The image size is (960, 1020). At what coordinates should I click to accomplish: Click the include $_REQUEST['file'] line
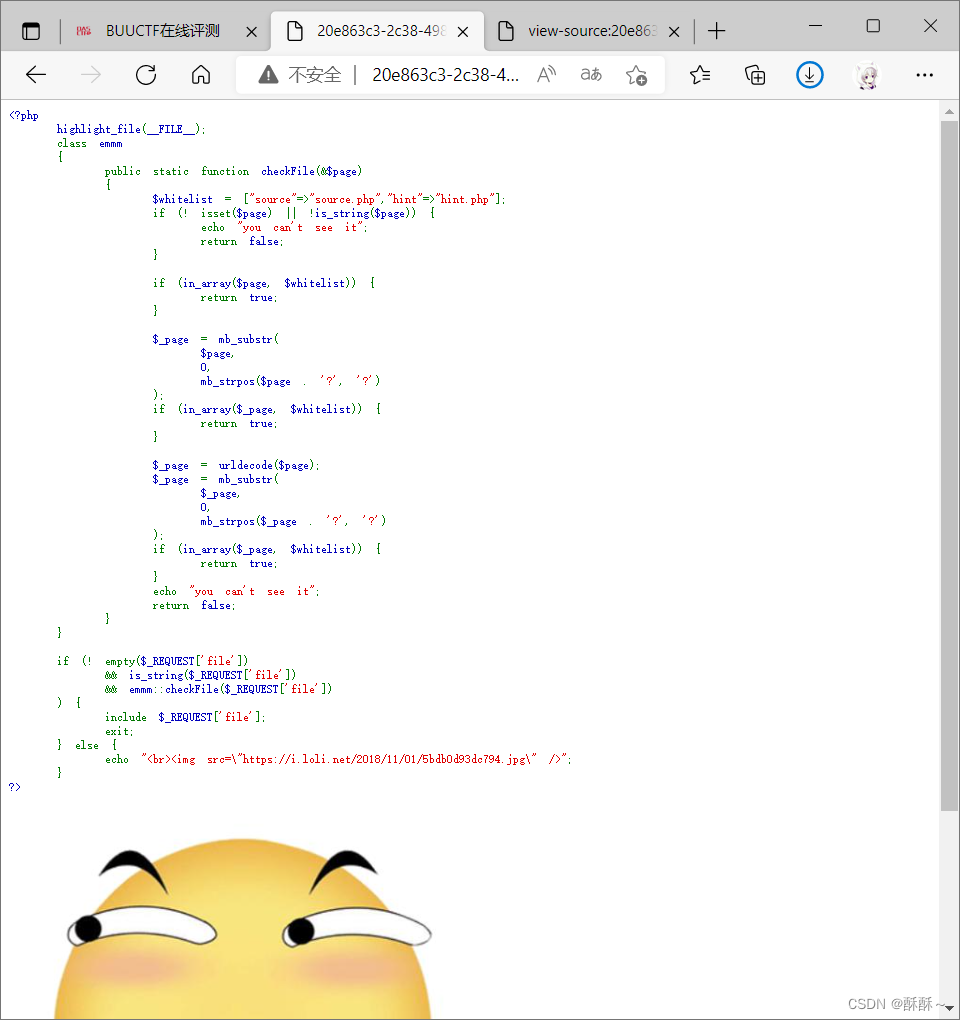(x=185, y=717)
